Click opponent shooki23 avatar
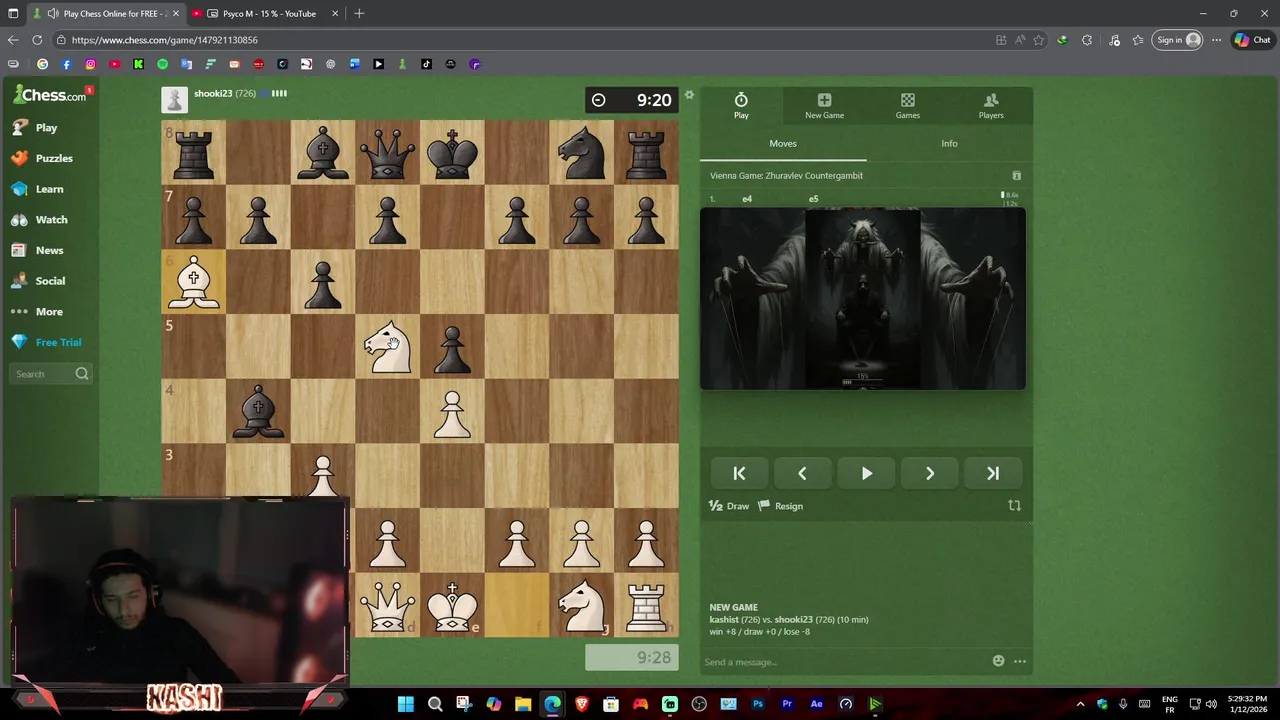This screenshot has width=1280, height=720. [174, 100]
